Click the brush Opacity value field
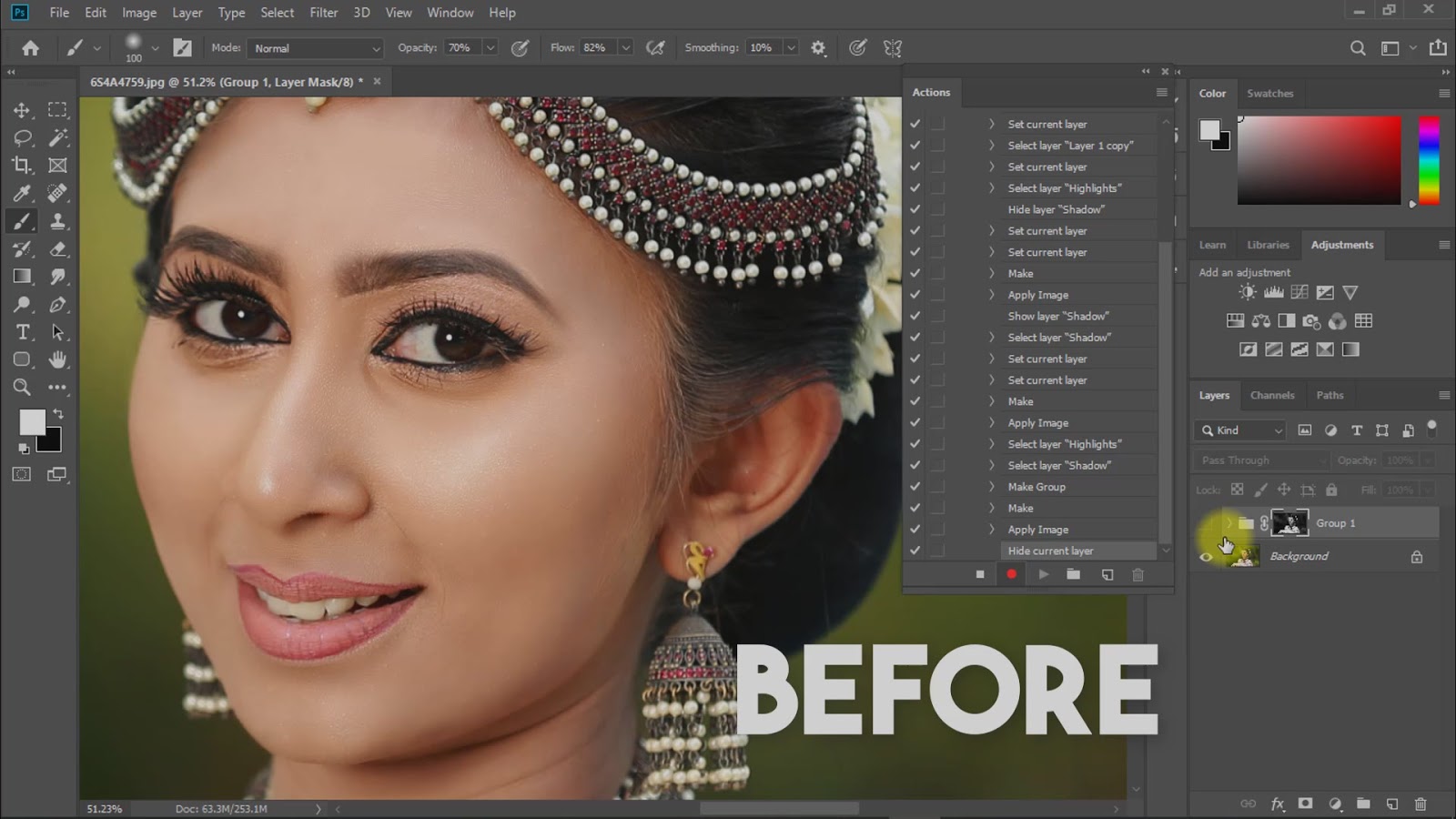1456x819 pixels. [461, 48]
